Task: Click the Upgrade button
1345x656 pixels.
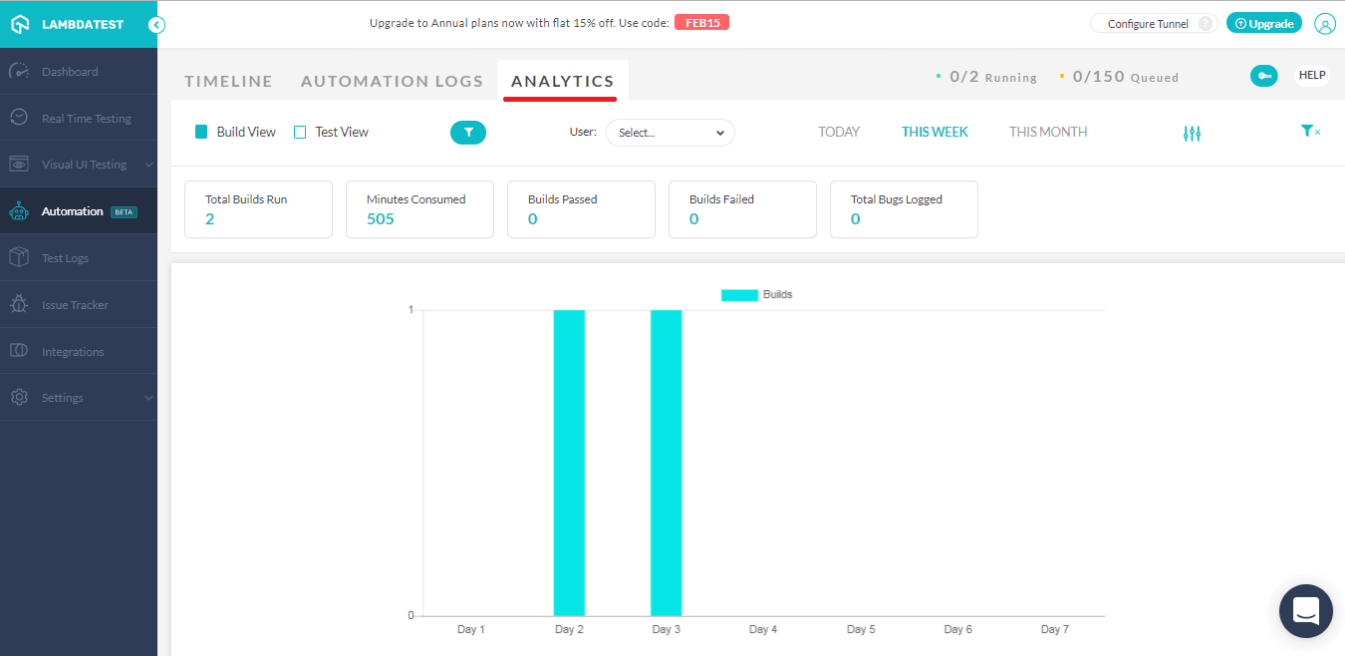Action: [x=1264, y=22]
